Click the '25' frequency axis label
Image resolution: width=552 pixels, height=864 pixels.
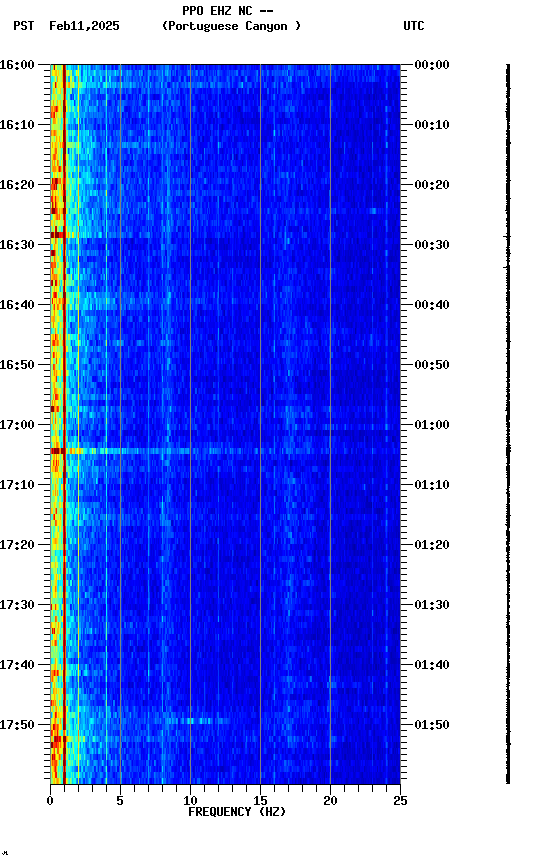pyautogui.click(x=401, y=801)
